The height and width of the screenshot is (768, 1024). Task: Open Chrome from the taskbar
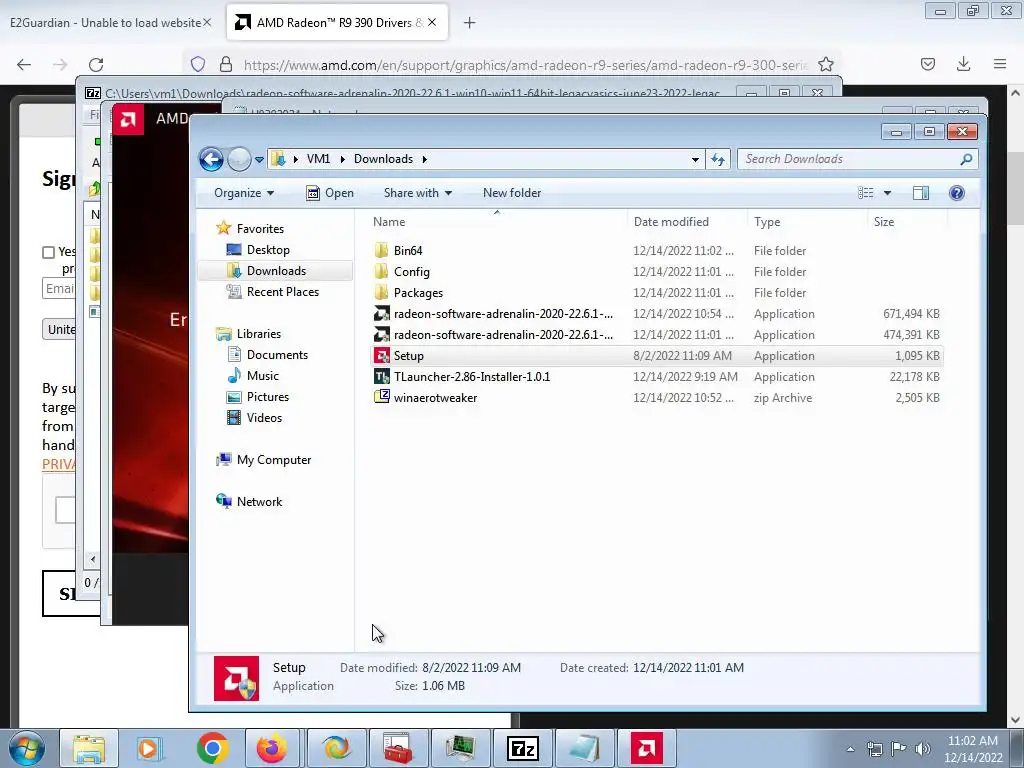(212, 748)
